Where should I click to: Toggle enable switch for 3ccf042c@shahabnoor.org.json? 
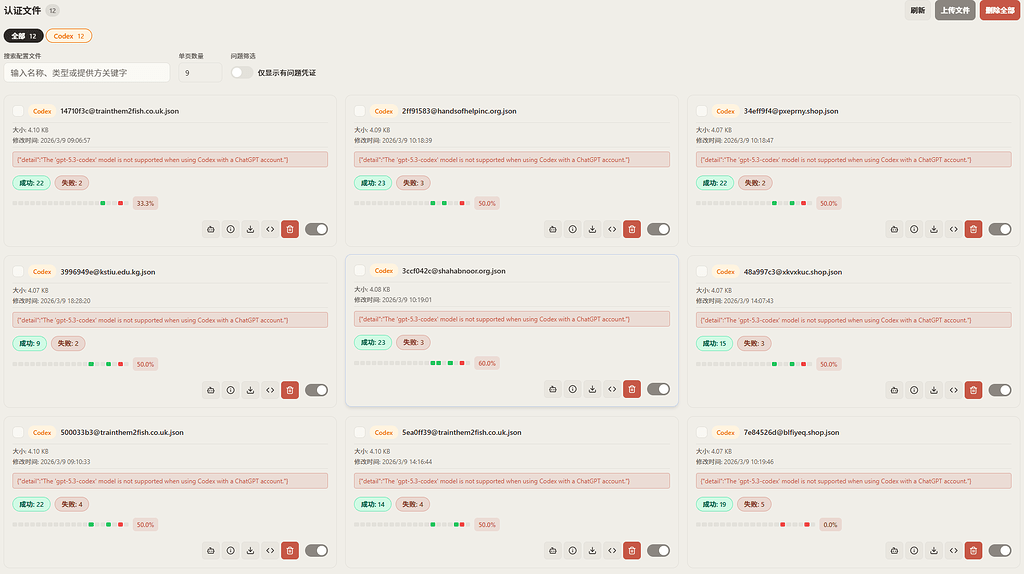tap(658, 389)
